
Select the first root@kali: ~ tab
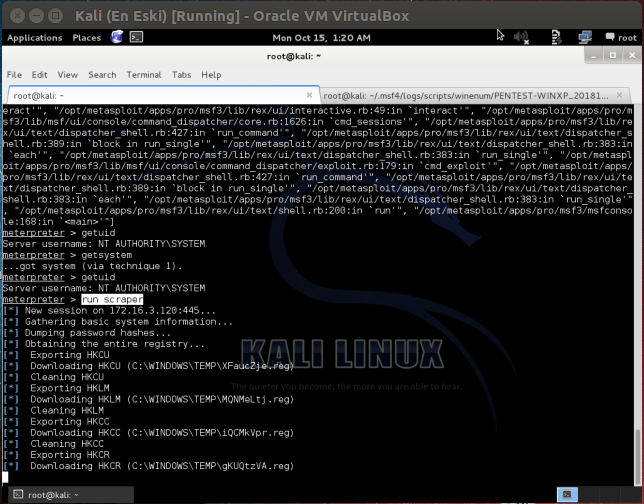click(163, 95)
